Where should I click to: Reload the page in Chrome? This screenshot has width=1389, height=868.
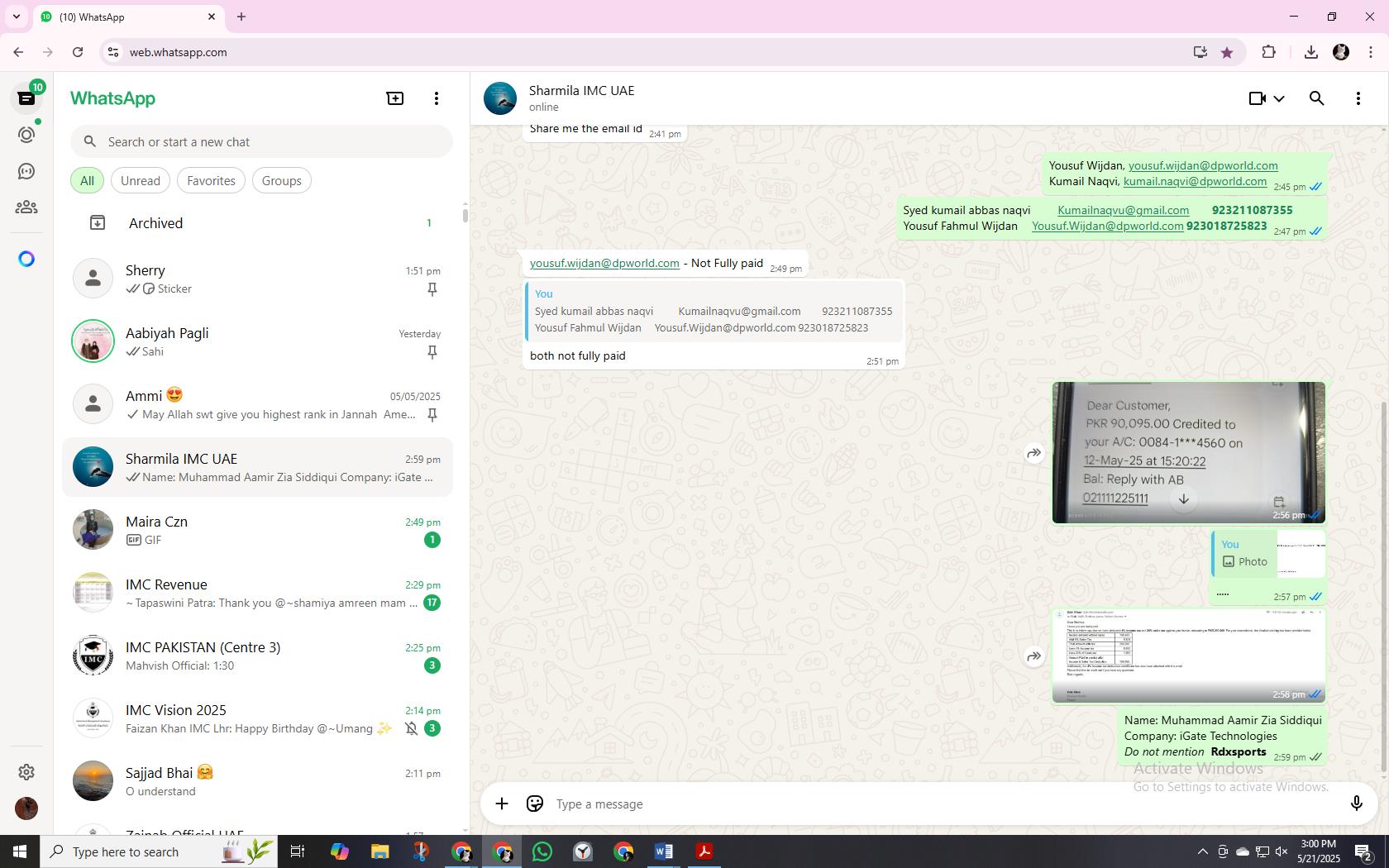coord(78,52)
